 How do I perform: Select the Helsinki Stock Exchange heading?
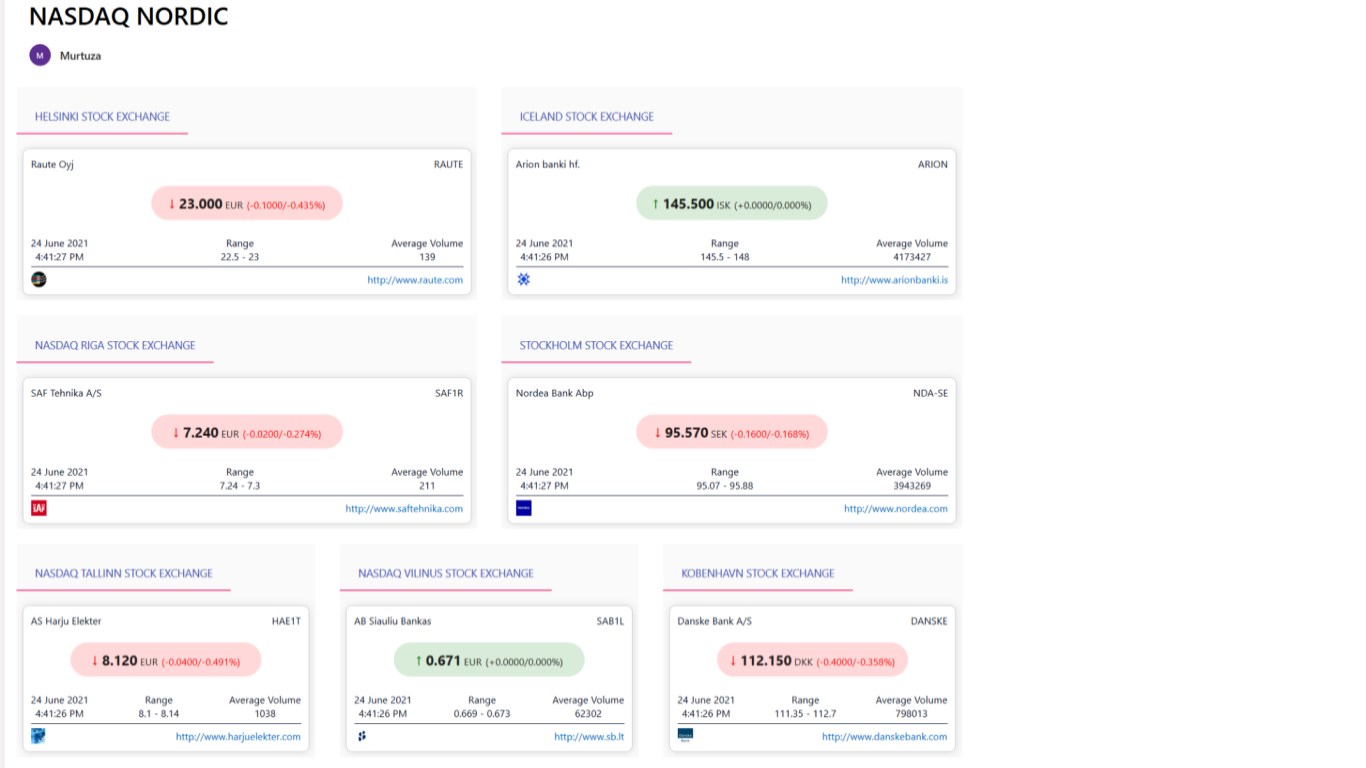point(102,117)
